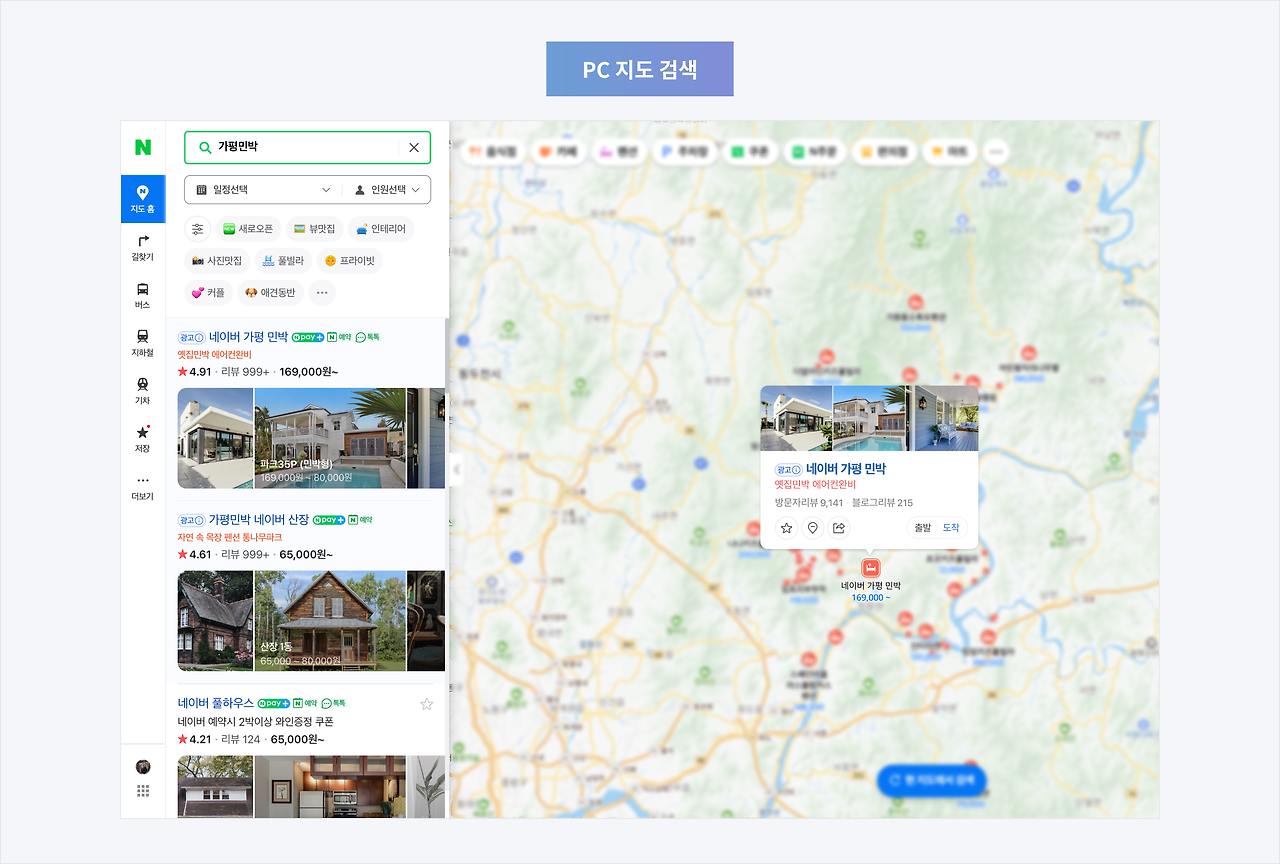Set as 출발 departure point in popup

click(923, 528)
